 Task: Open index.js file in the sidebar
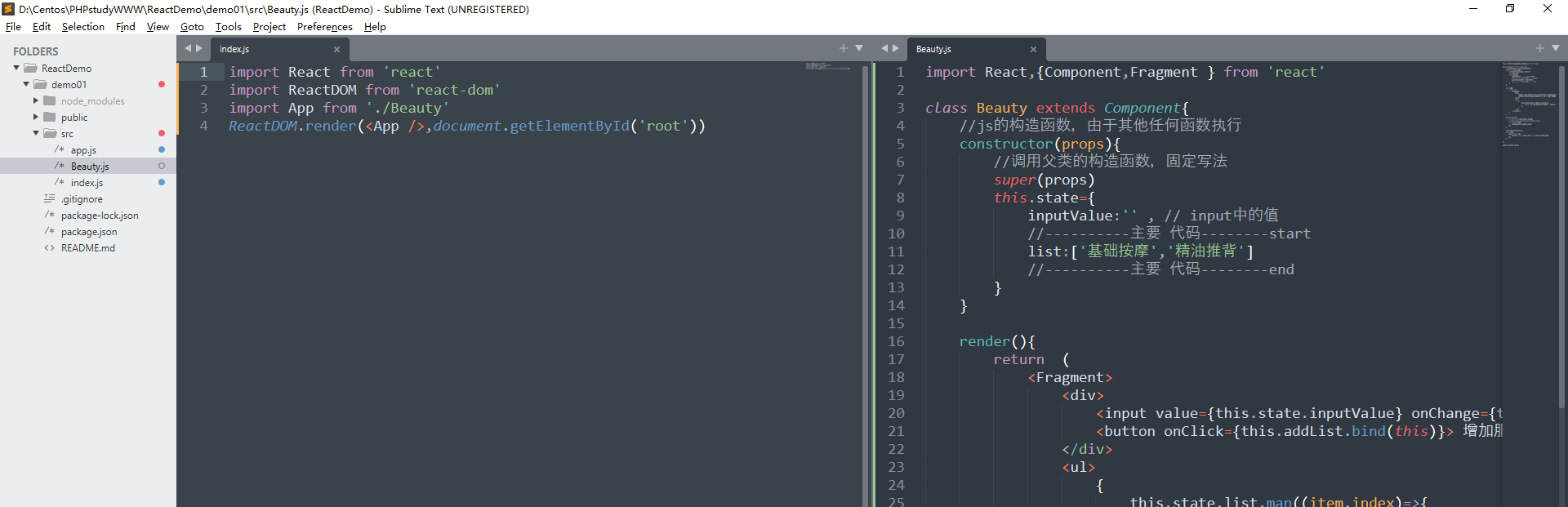87,183
